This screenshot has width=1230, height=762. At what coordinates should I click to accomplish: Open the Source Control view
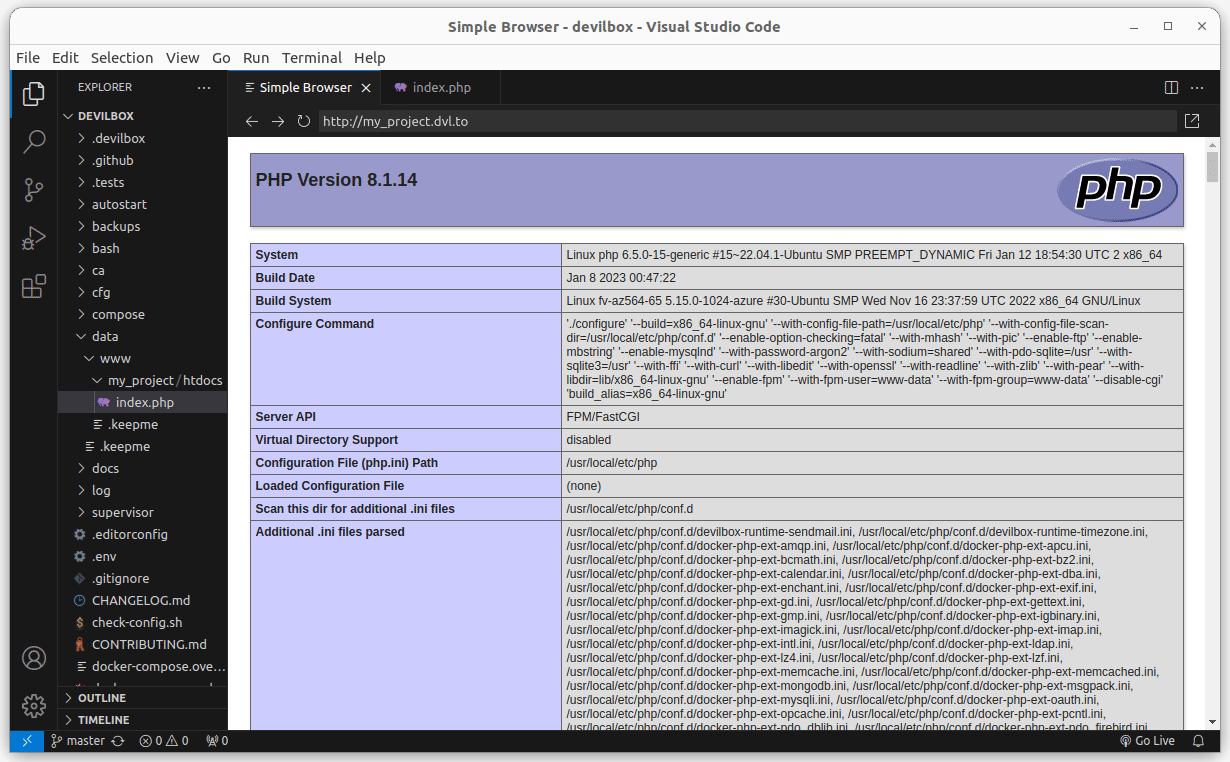pyautogui.click(x=34, y=189)
